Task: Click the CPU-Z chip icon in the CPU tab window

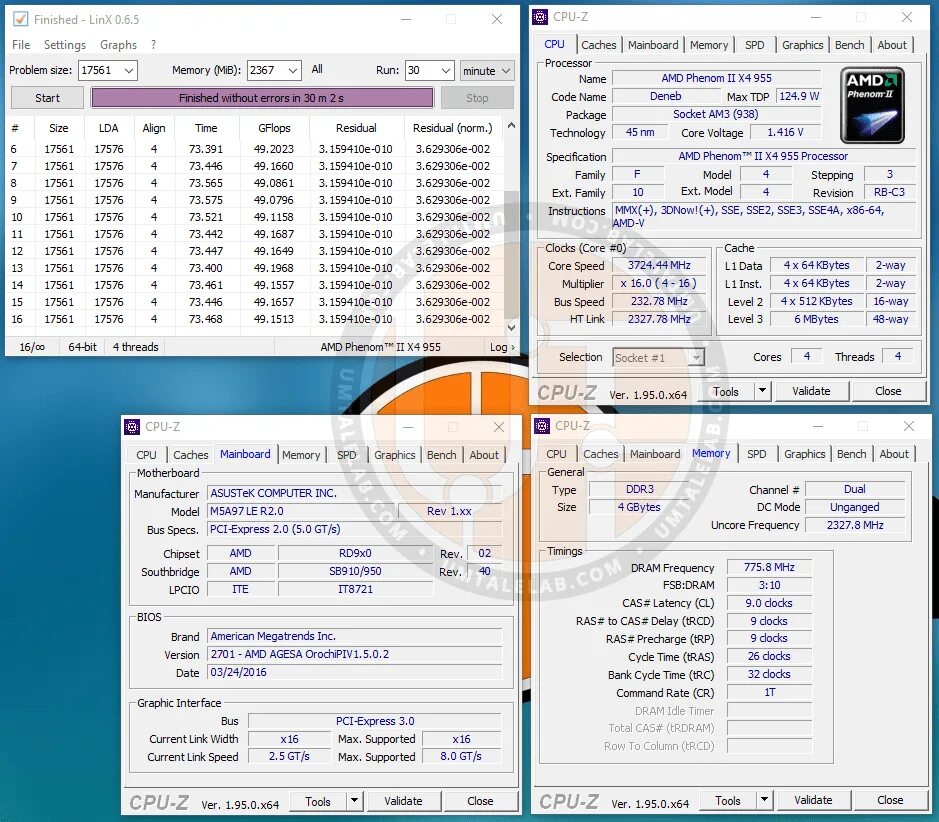Action: coord(540,17)
